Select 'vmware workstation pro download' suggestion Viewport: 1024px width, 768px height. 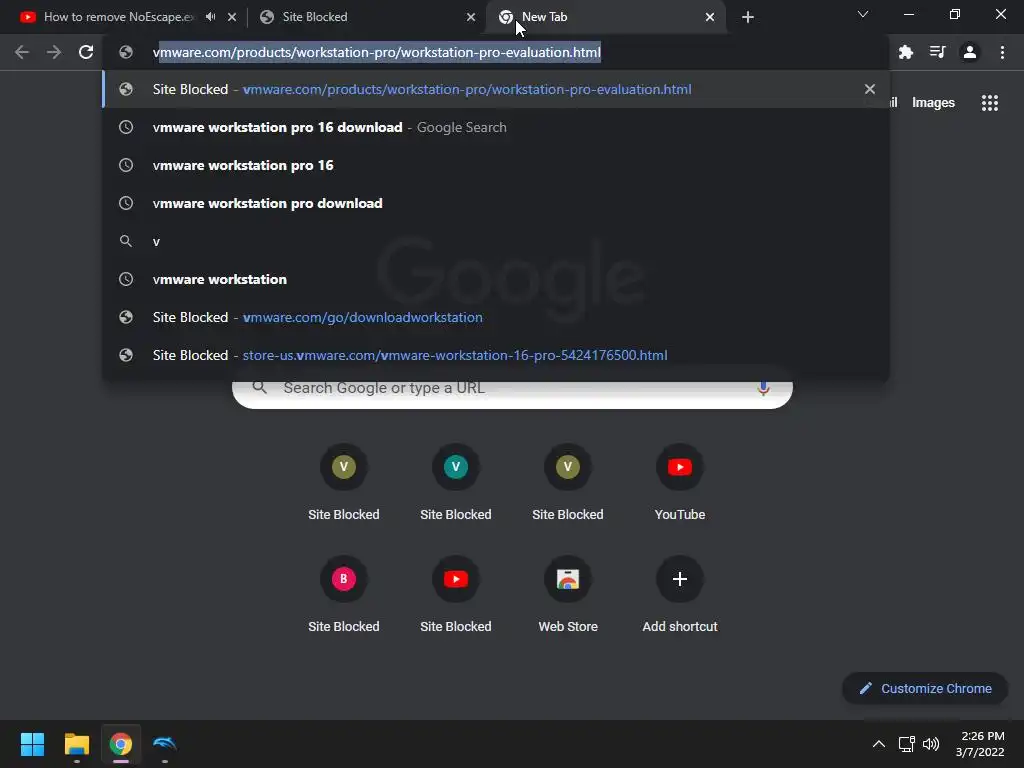(496, 203)
